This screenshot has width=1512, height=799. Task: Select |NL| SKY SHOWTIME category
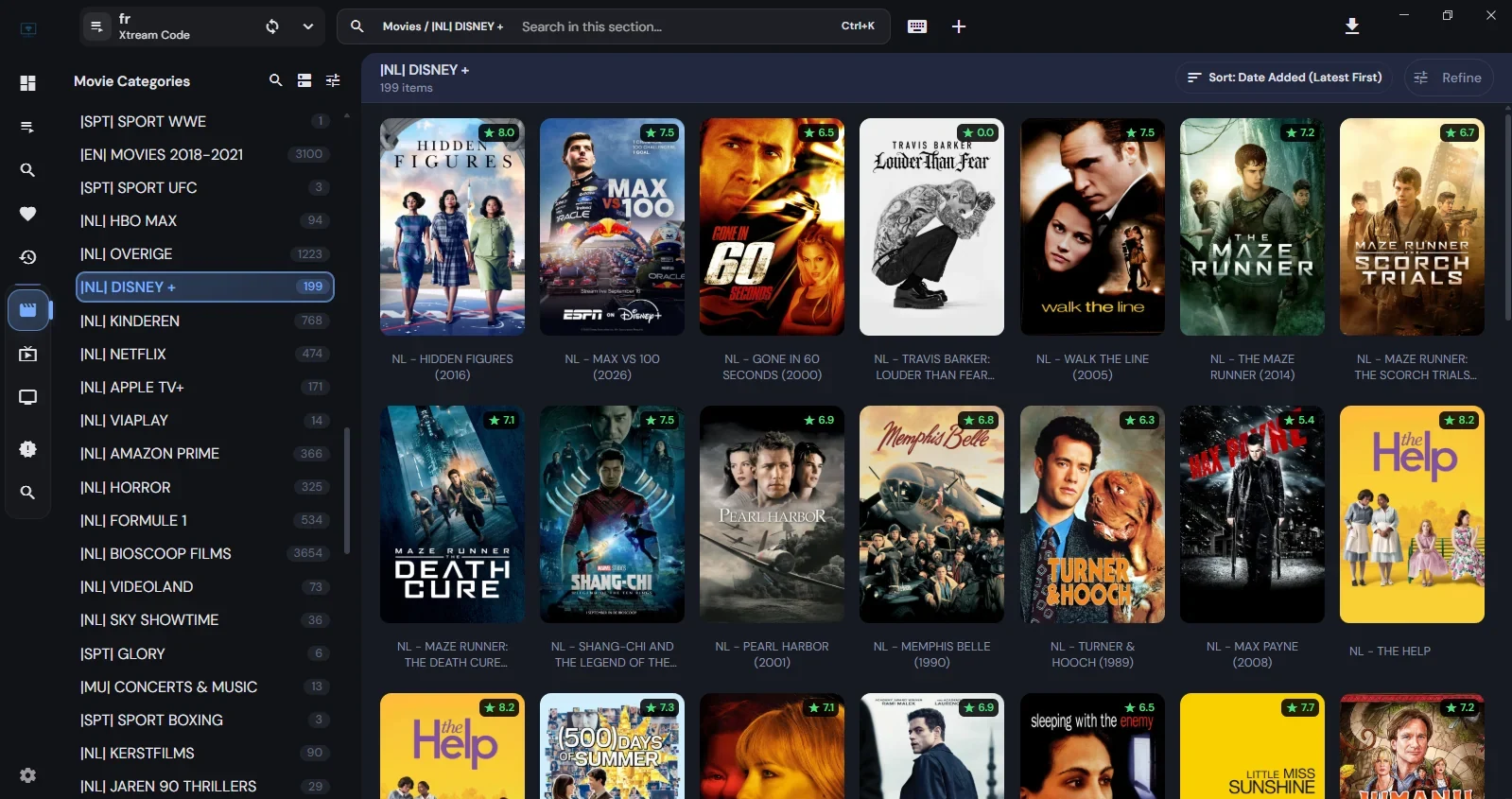point(204,619)
